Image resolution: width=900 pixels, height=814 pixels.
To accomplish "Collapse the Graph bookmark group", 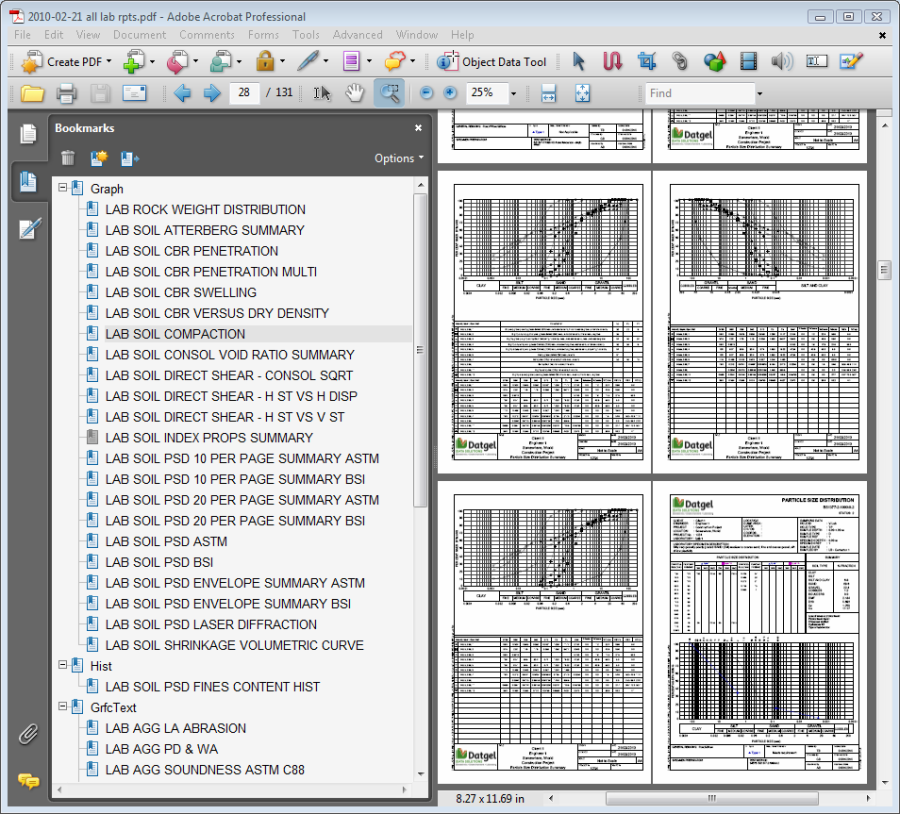I will [x=62, y=188].
